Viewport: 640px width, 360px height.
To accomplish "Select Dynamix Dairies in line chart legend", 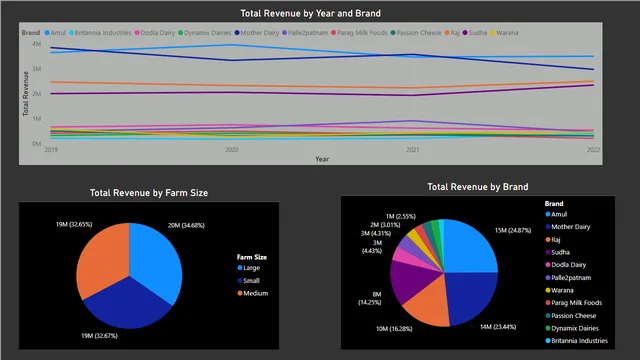I will (x=204, y=33).
